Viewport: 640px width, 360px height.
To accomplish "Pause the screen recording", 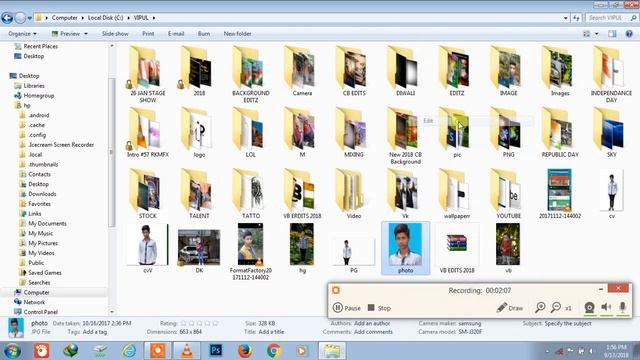I will pos(347,308).
